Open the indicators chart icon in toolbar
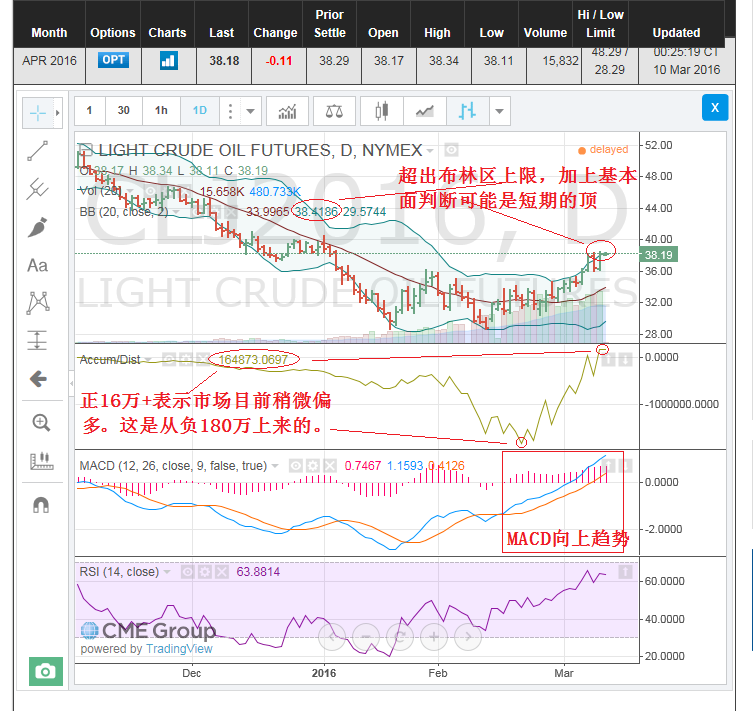The height and width of the screenshot is (711, 753). [287, 110]
